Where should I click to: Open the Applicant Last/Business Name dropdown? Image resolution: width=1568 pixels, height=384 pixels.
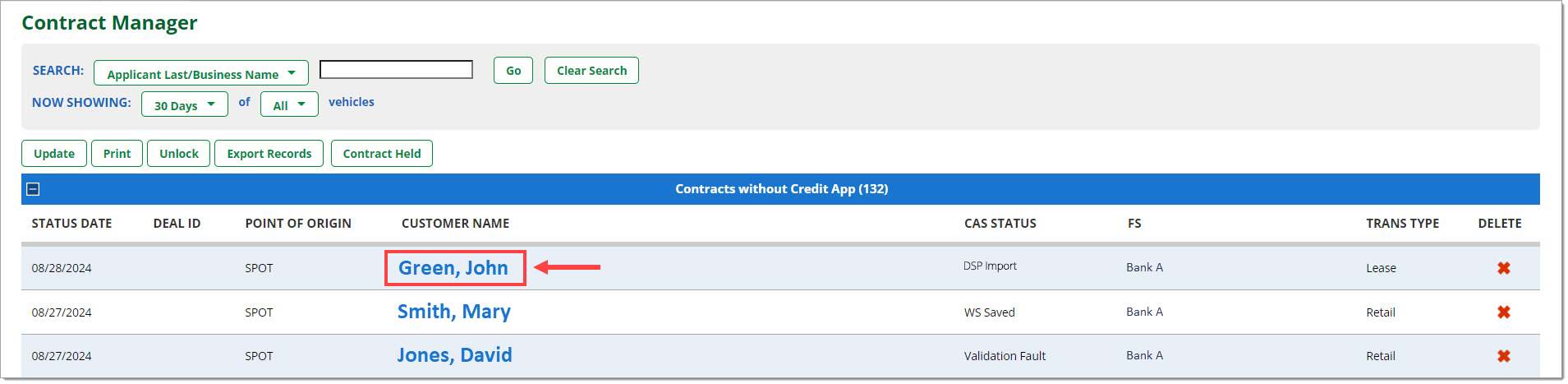coord(201,73)
